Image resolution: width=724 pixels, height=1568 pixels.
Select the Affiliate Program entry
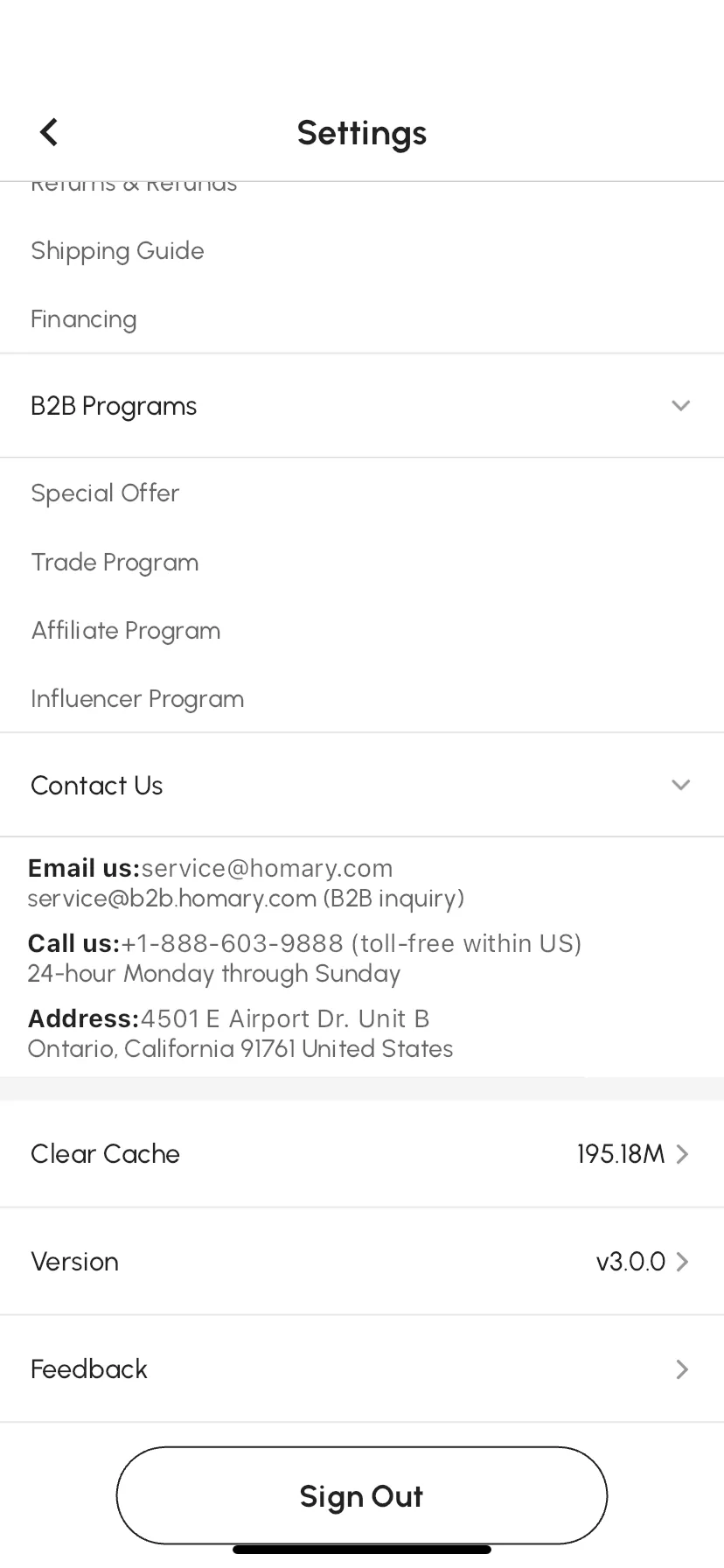[126, 630]
